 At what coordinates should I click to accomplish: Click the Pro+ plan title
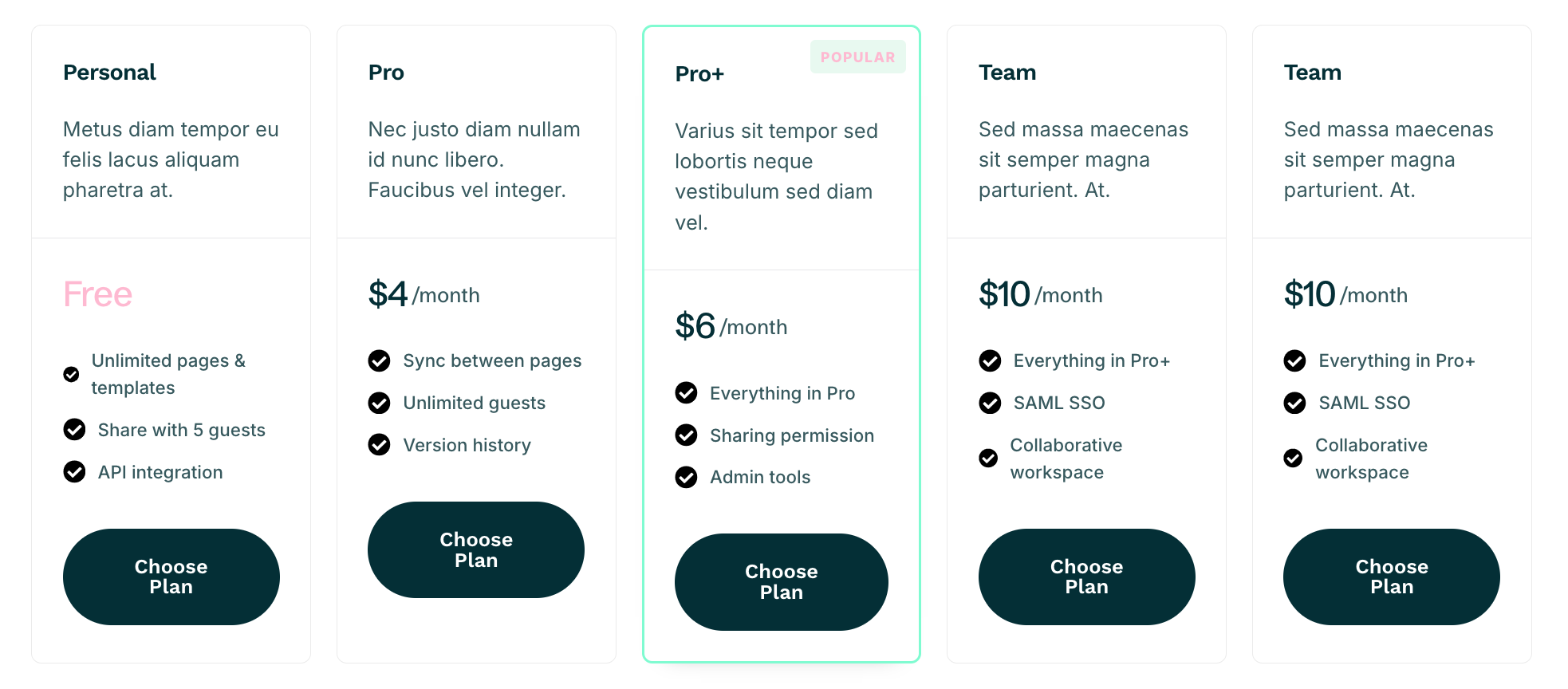point(699,74)
